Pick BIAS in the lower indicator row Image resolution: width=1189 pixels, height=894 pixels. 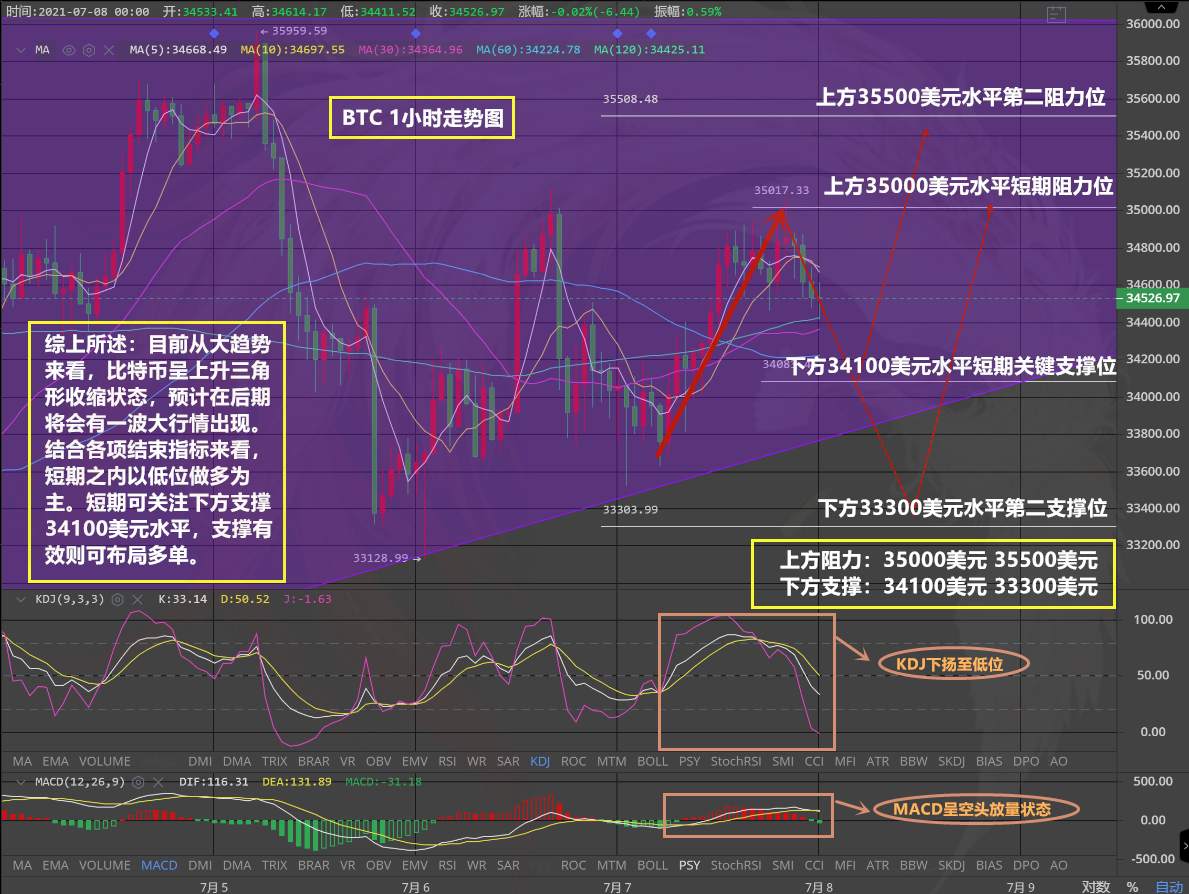pyautogui.click(x=989, y=865)
